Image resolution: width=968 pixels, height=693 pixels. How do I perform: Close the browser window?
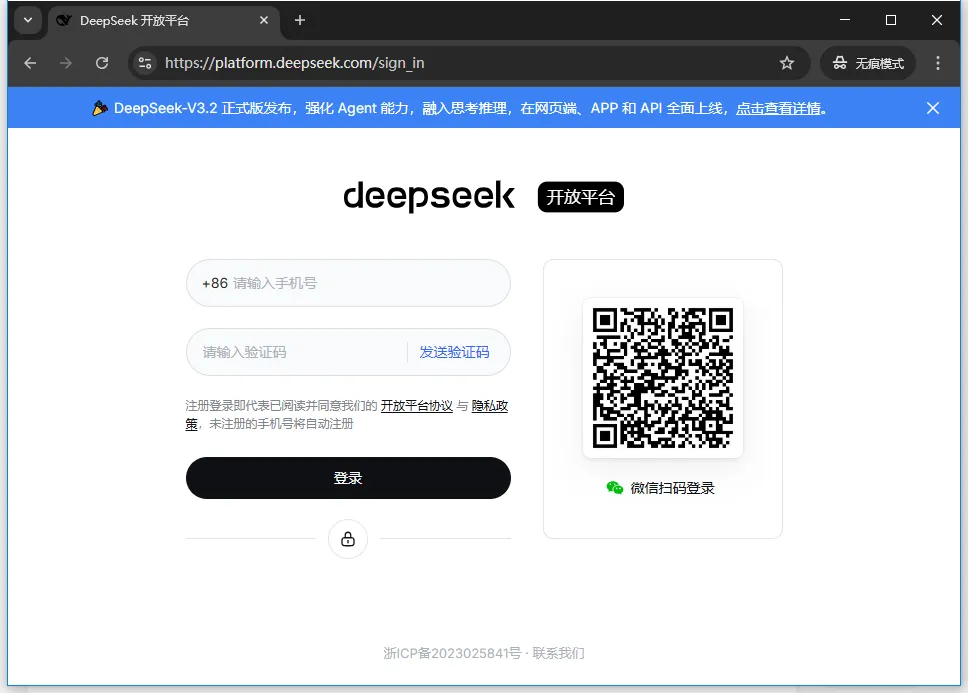[937, 20]
